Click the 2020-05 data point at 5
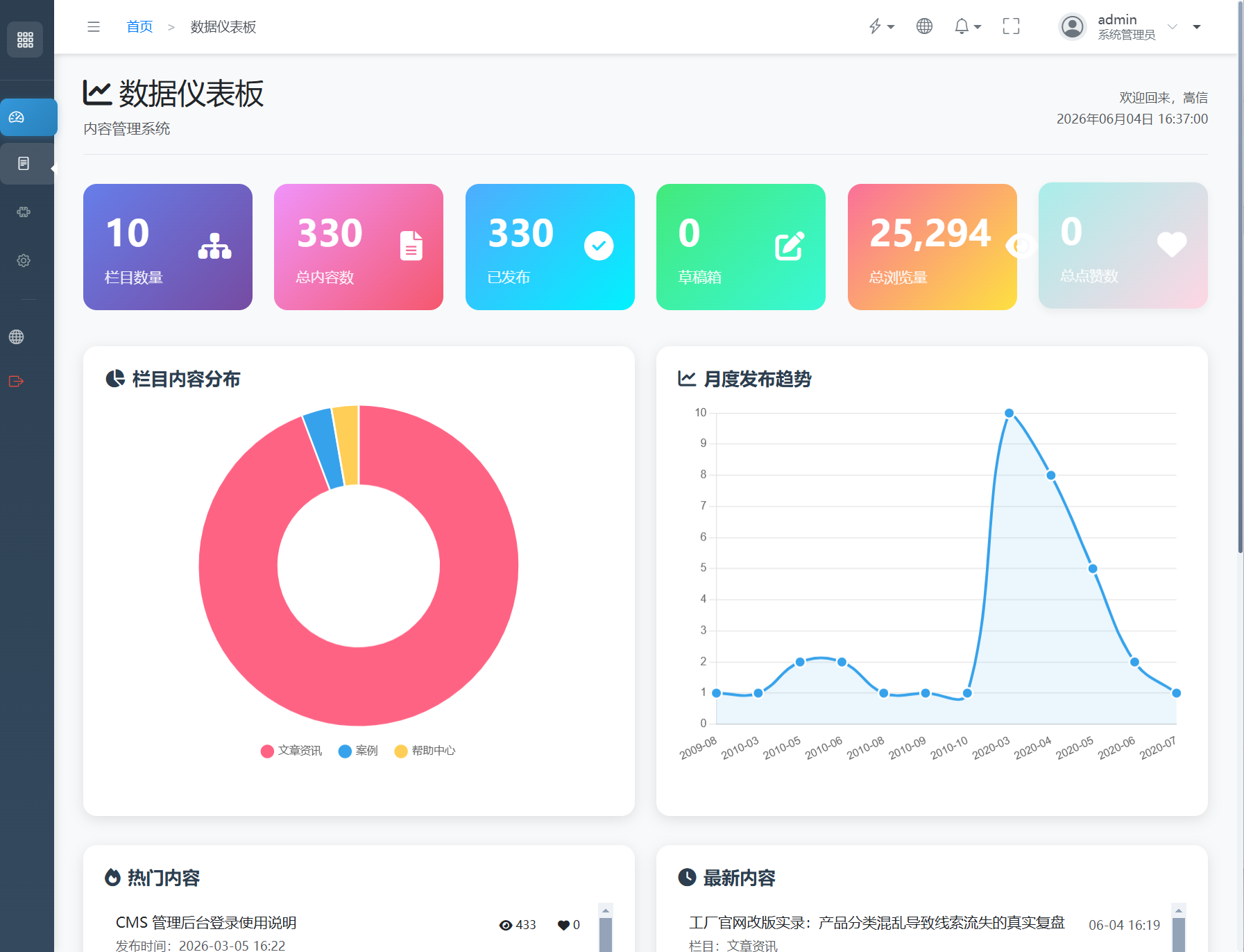Image resolution: width=1244 pixels, height=952 pixels. click(1093, 568)
